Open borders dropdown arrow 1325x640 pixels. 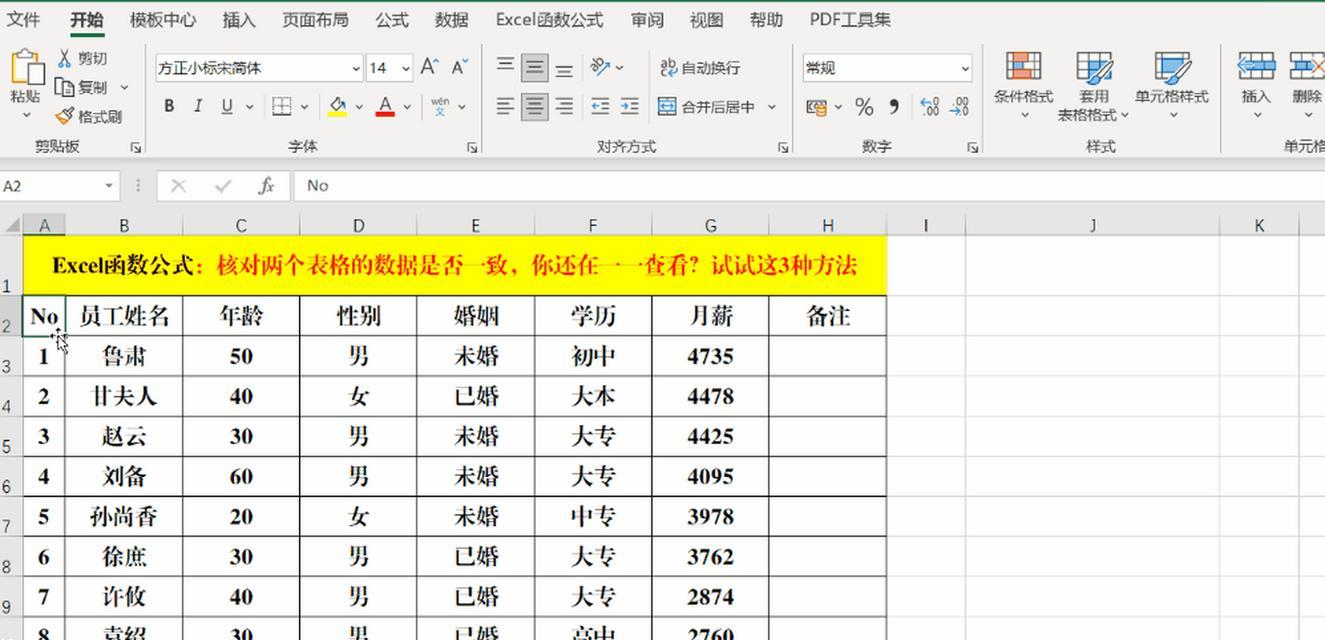click(x=304, y=106)
